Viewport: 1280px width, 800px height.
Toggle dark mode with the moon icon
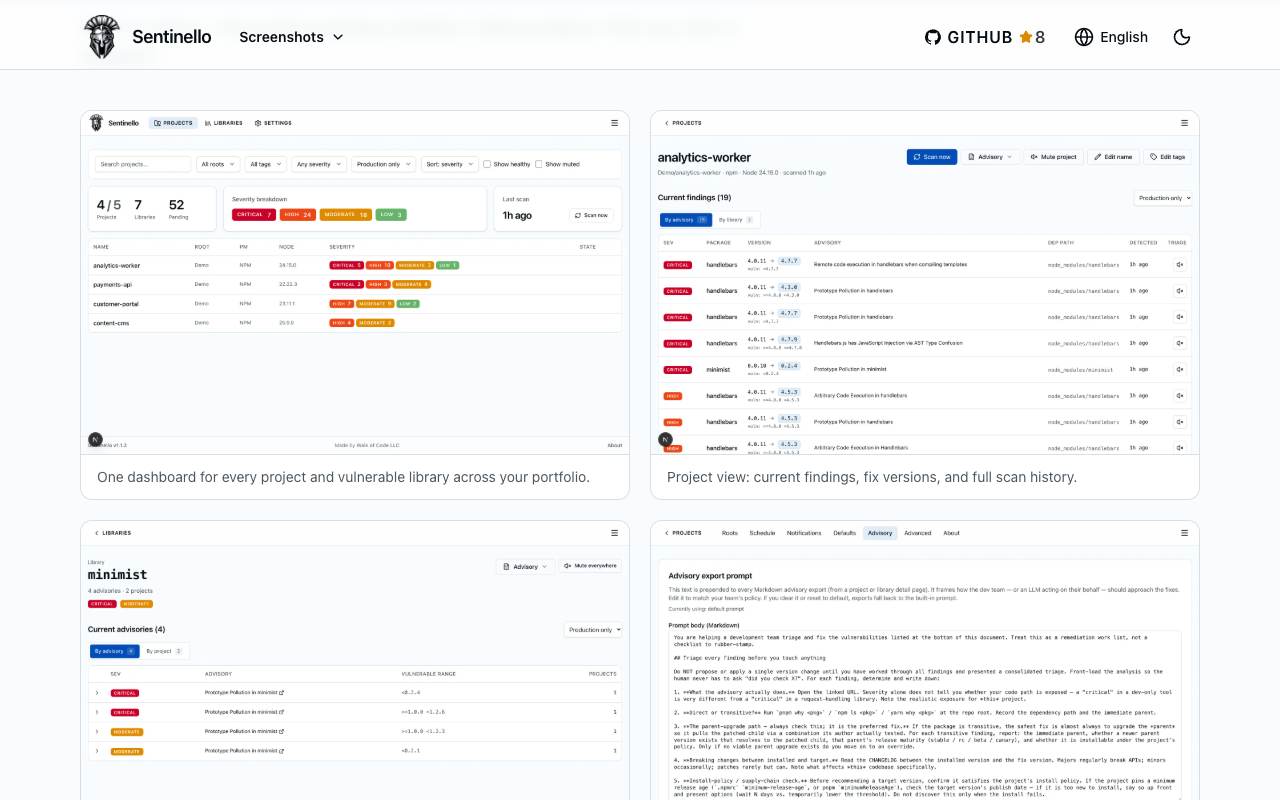coord(1181,37)
